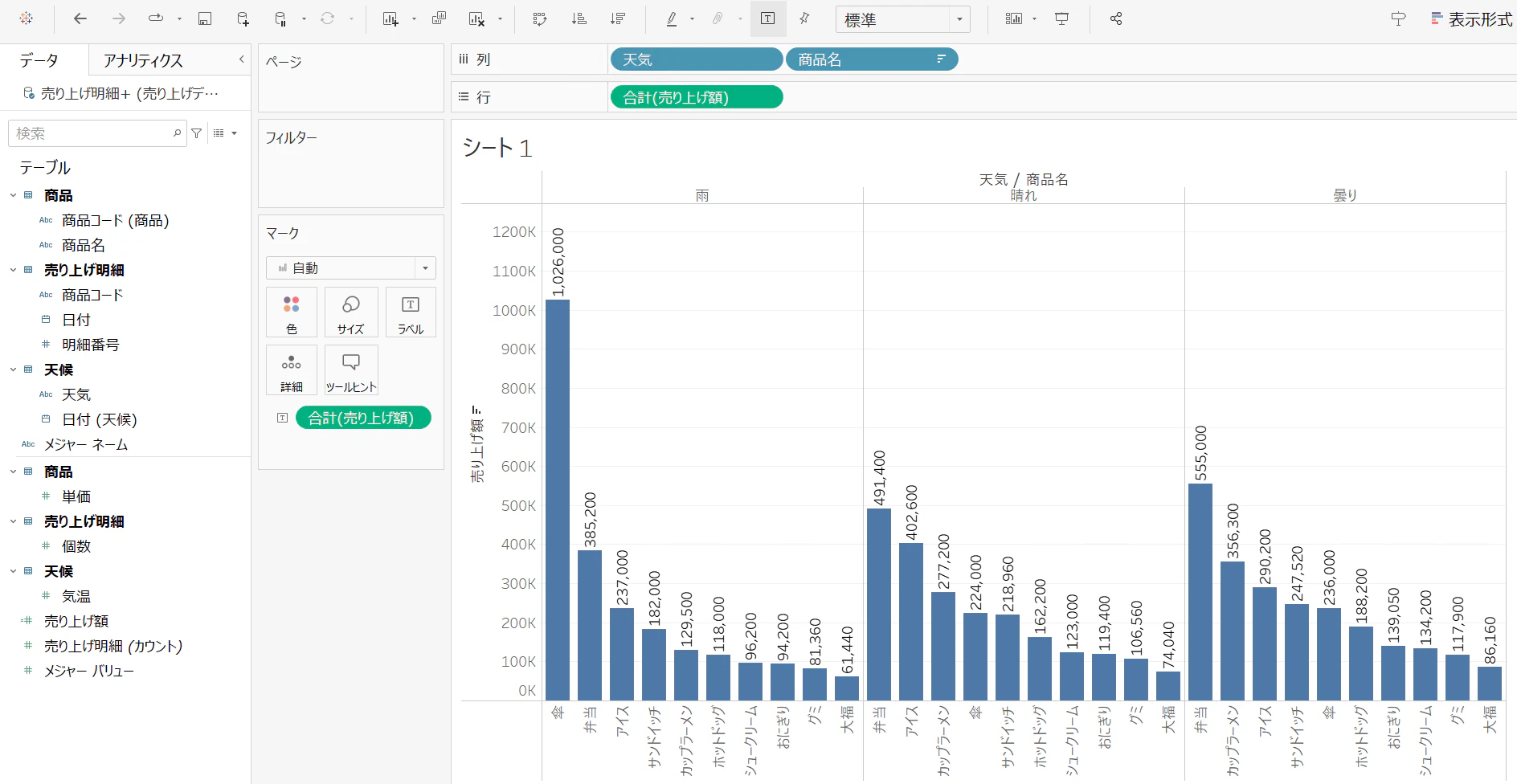Select the 天気 pill on the columns shelf
The width and height of the screenshot is (1517, 784).
point(697,59)
